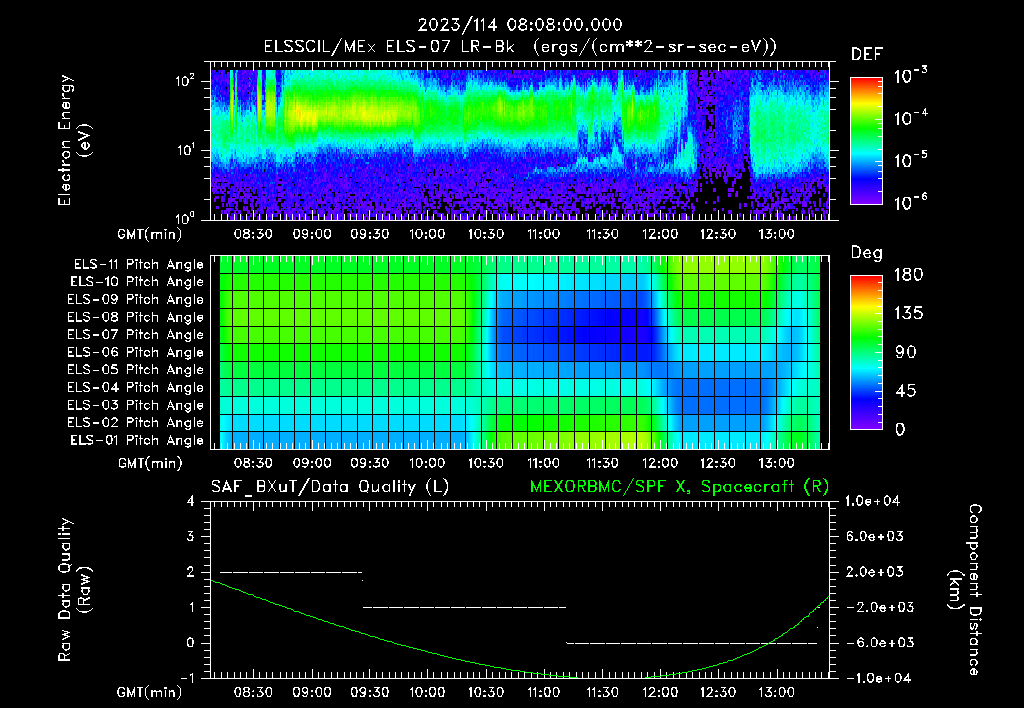This screenshot has width=1024, height=708.
Task: Click the Raw Data Quality (Raw) axis label
Action: pyautogui.click(x=74, y=589)
